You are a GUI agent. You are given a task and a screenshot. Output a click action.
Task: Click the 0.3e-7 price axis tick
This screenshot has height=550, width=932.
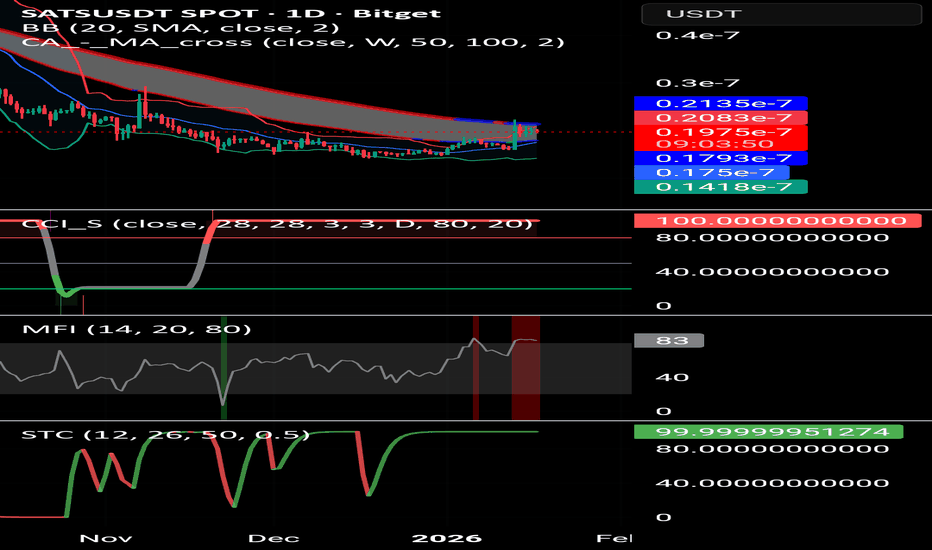coord(698,83)
